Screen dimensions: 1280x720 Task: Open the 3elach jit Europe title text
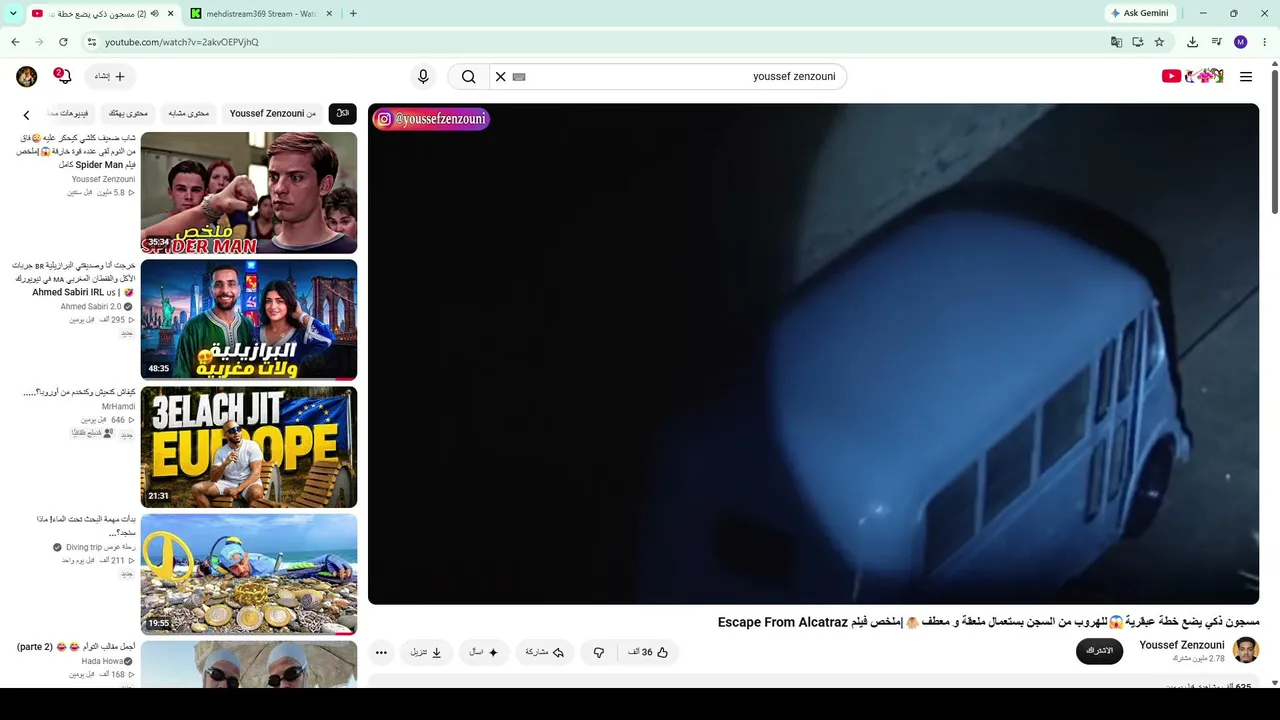pyautogui.click(x=79, y=392)
